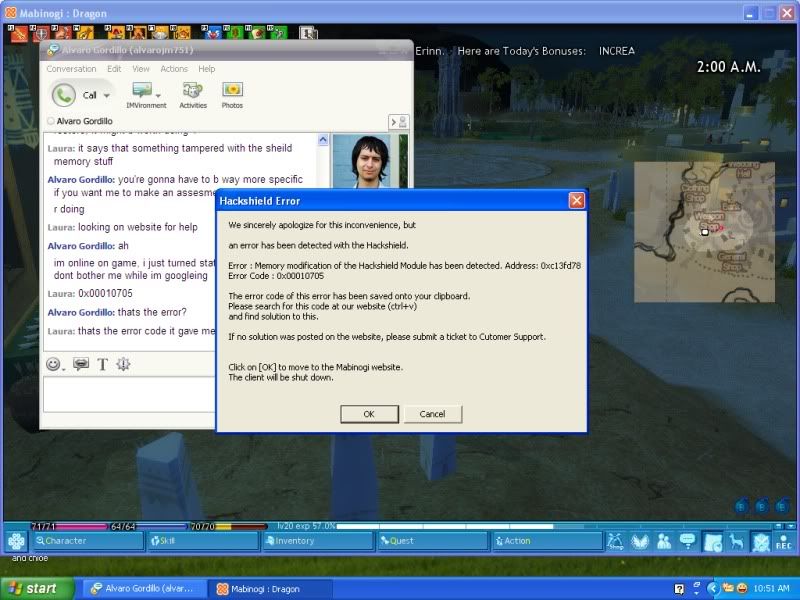
Task: Click Alvaro's avatar photo thumbnail
Action: click(363, 161)
